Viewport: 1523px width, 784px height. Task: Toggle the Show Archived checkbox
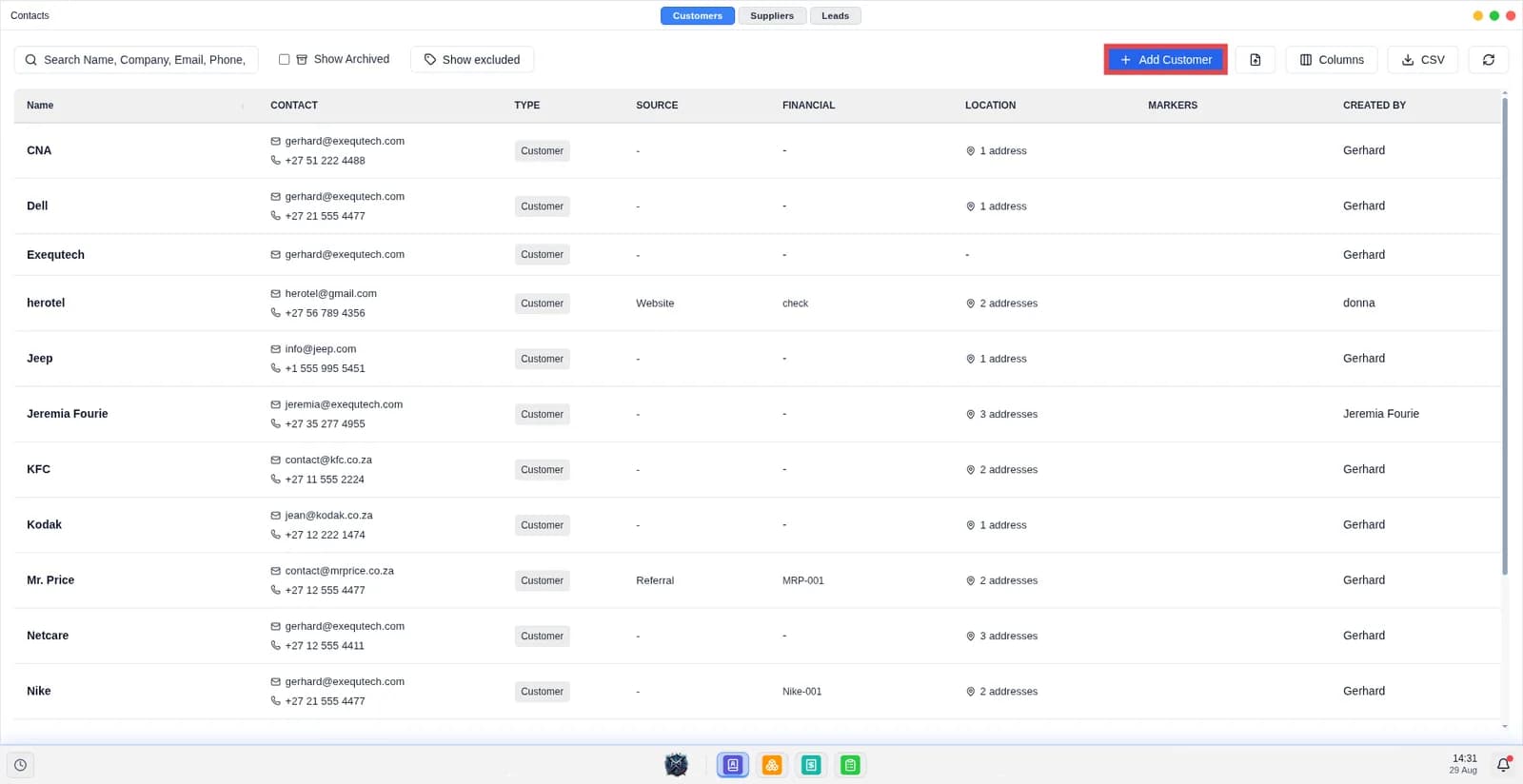pos(284,59)
